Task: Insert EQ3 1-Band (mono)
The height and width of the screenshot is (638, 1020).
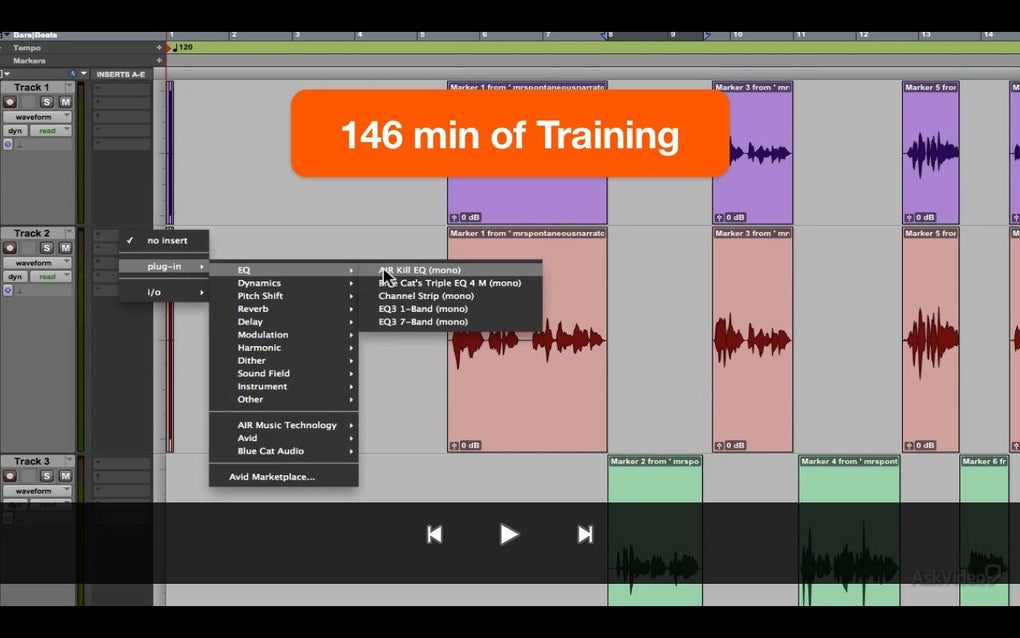Action: tap(450, 309)
